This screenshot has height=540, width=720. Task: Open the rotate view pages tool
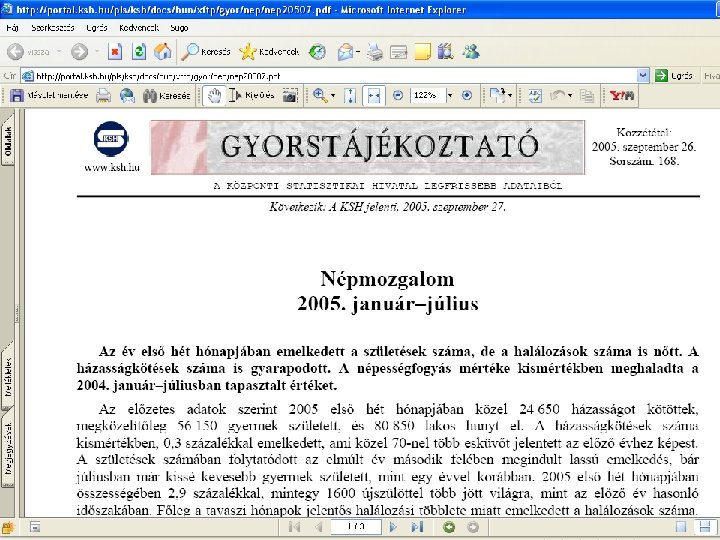497,96
